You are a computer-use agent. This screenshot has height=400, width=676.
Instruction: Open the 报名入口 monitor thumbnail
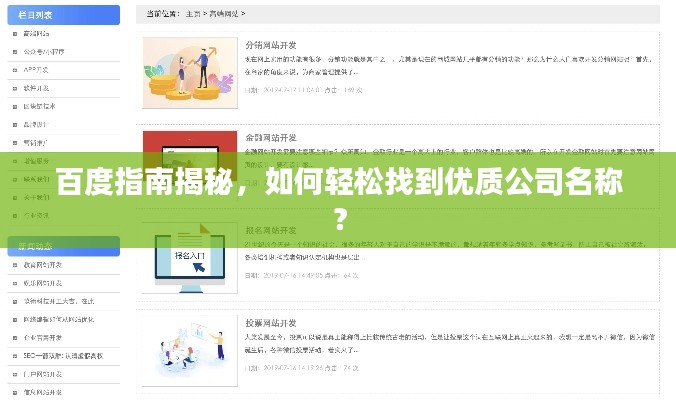(190, 258)
